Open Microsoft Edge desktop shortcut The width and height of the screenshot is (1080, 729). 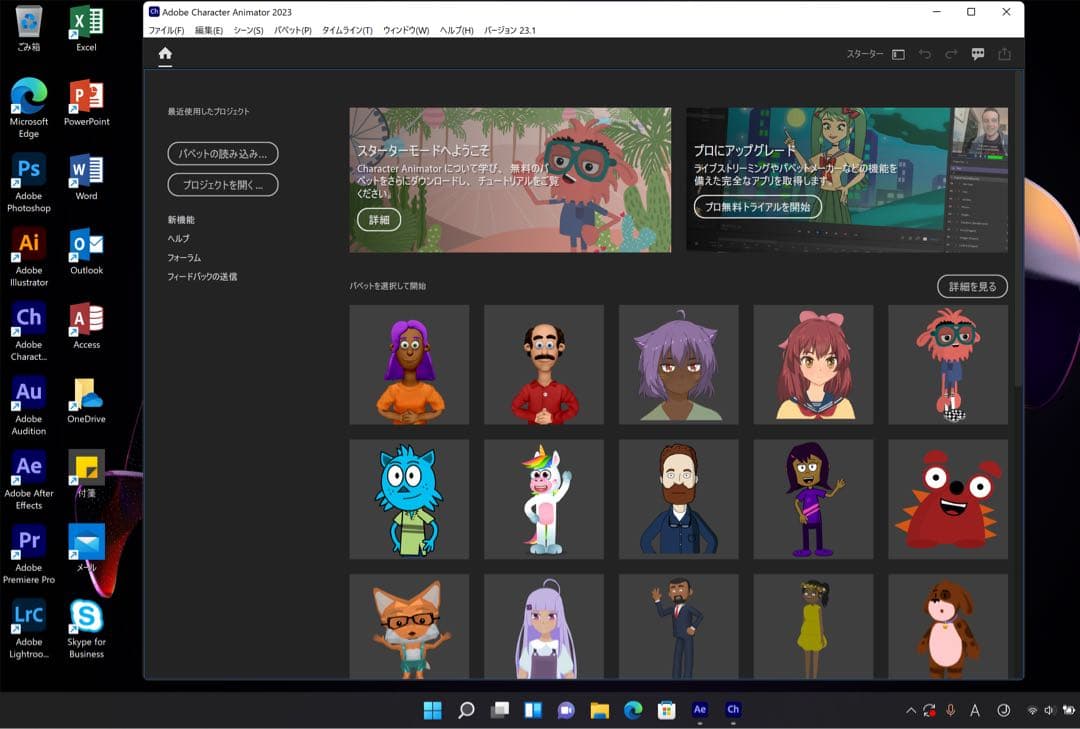click(x=29, y=109)
